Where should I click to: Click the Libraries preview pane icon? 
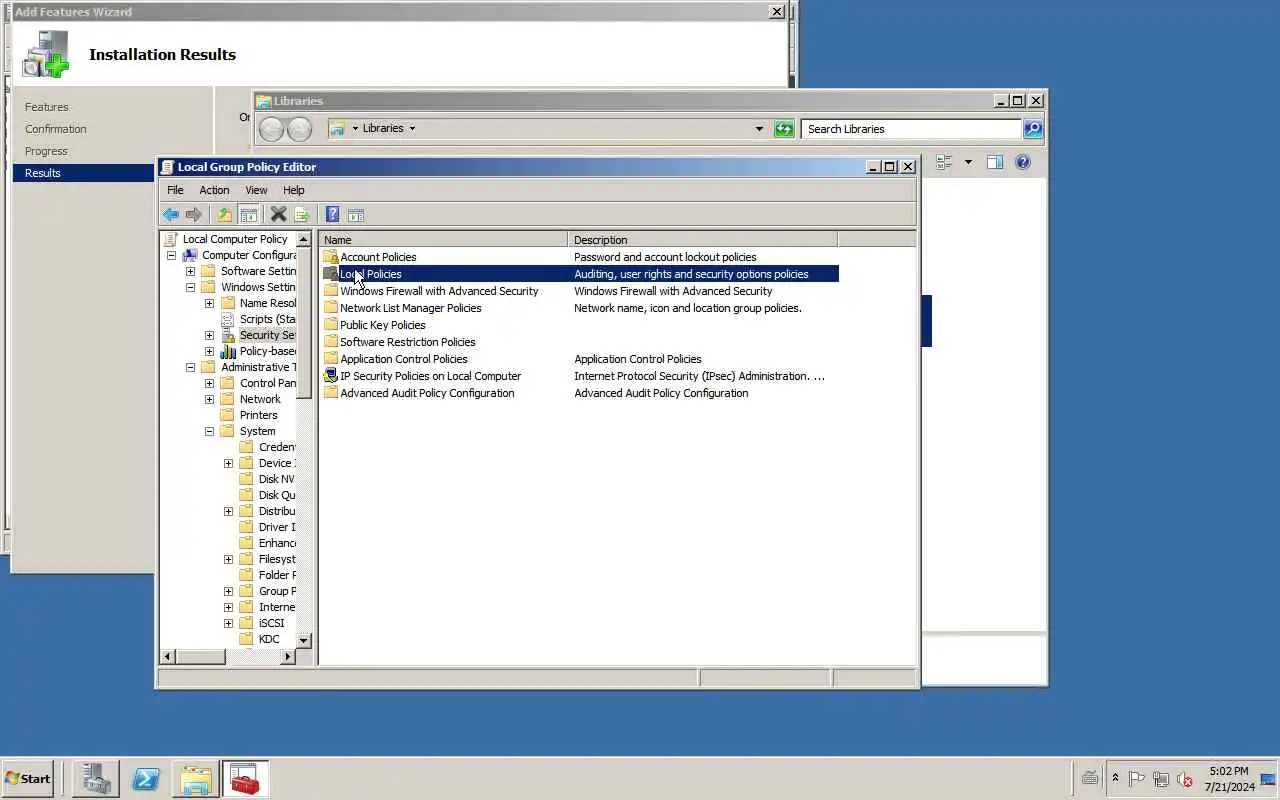tap(995, 162)
